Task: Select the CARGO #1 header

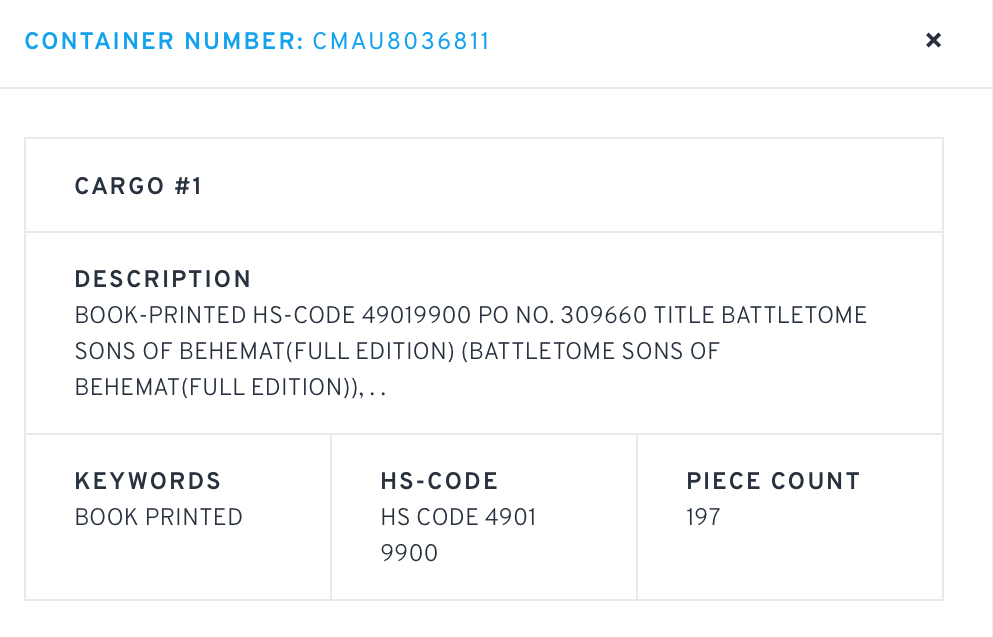Action: coord(139,187)
